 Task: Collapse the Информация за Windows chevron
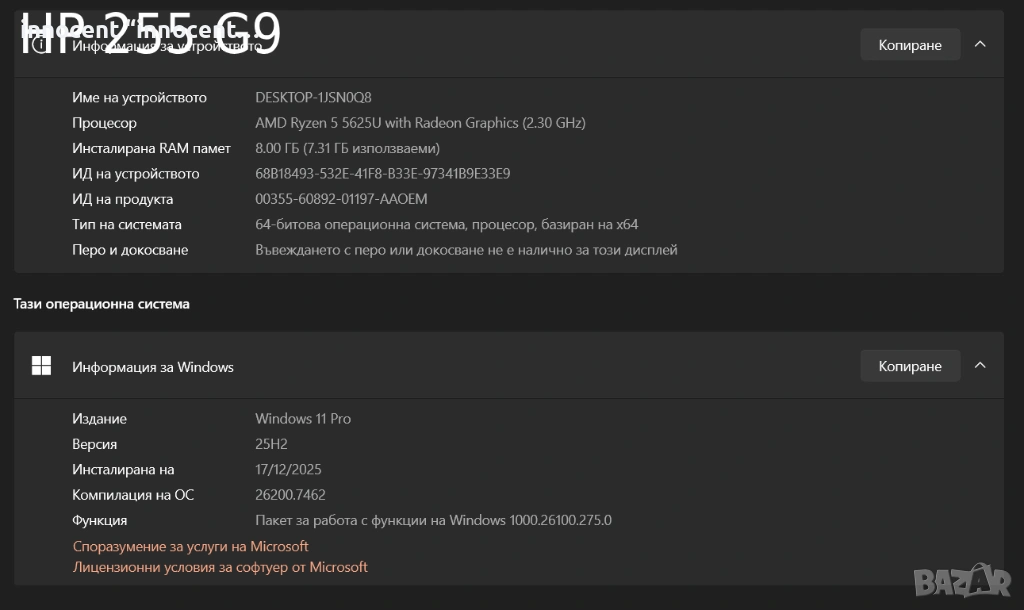click(980, 366)
